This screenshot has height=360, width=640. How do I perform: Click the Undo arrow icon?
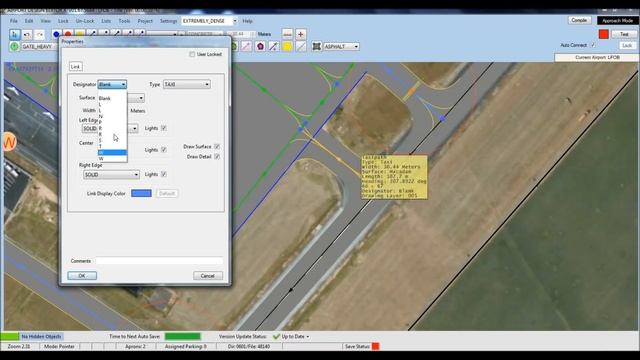coord(27,35)
